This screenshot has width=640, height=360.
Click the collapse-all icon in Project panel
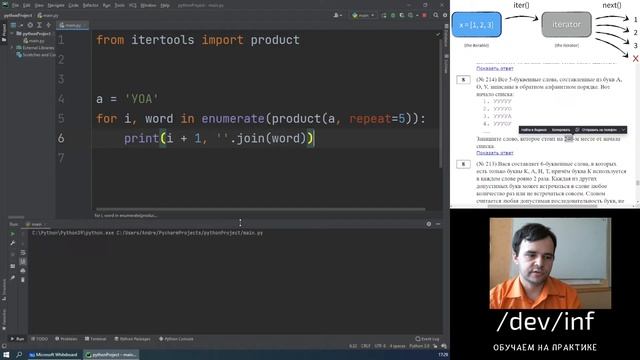coord(48,25)
